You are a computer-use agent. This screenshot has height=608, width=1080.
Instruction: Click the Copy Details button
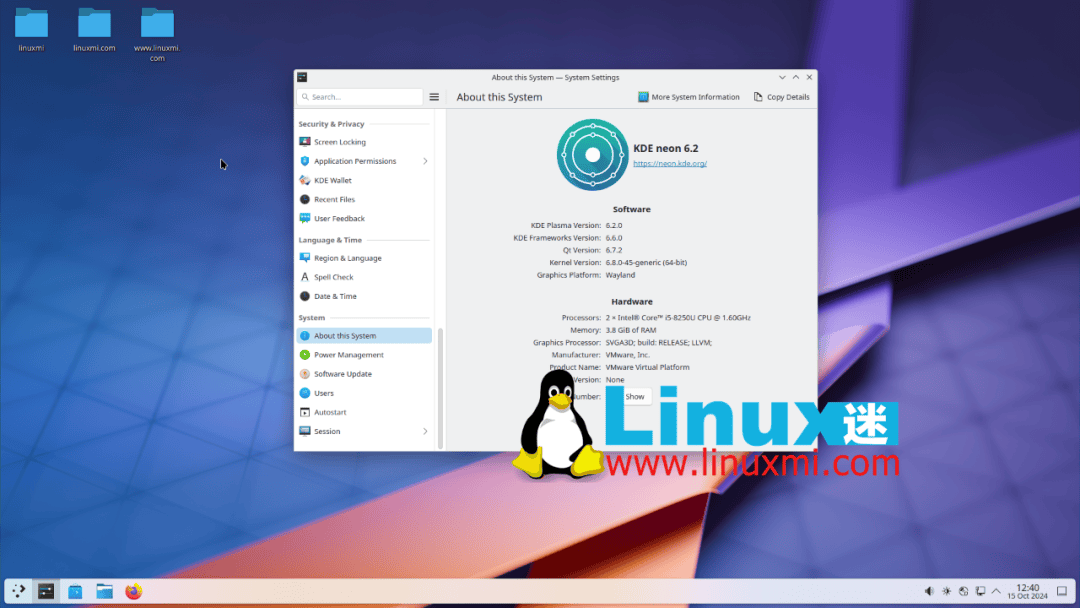pyautogui.click(x=781, y=97)
